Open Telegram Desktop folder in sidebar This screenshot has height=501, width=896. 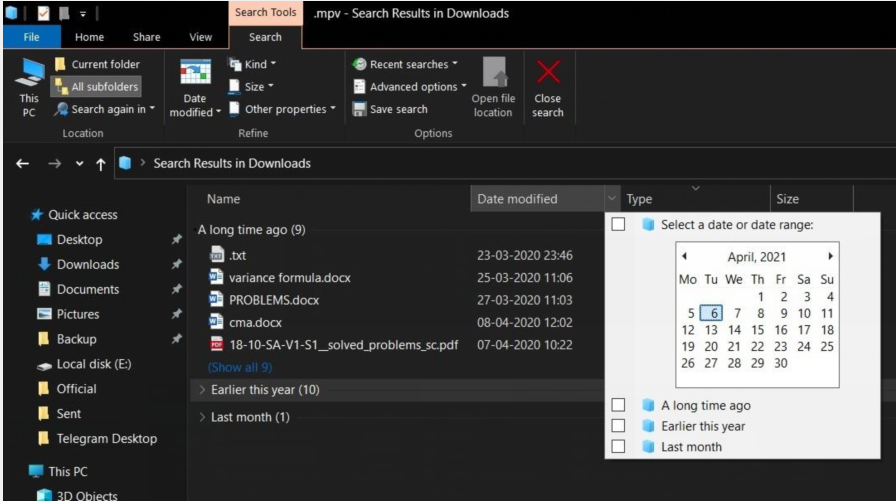point(97,439)
